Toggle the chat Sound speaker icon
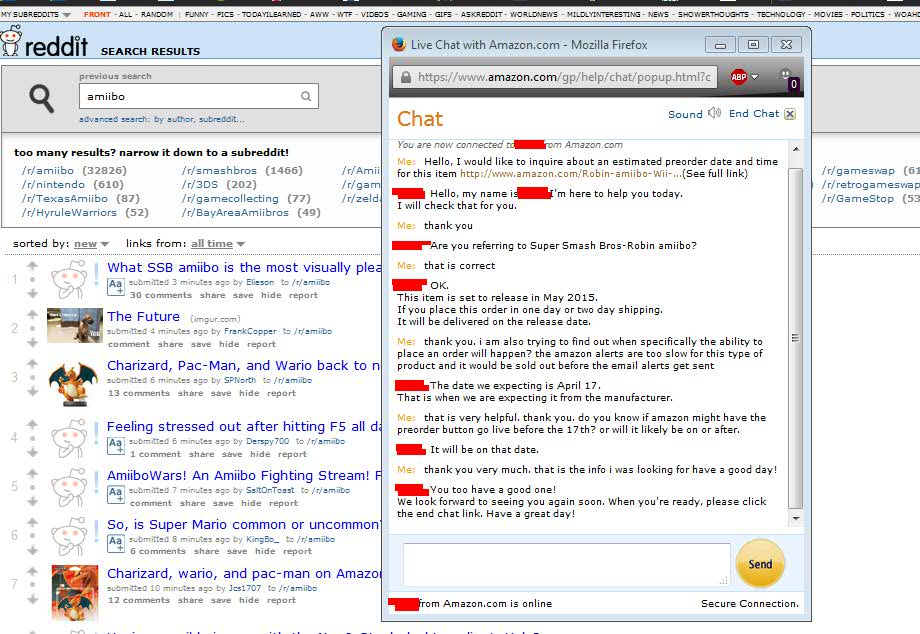This screenshot has width=920, height=634. (714, 113)
